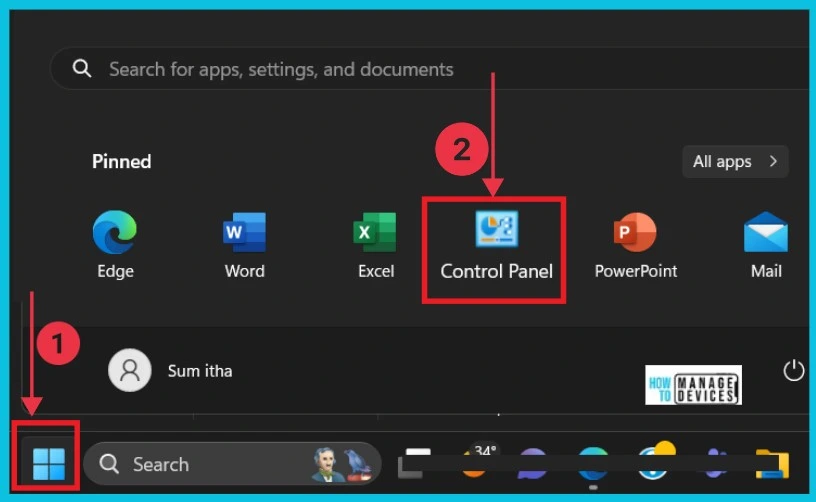Open the power options button
The image size is (816, 502).
click(x=794, y=370)
